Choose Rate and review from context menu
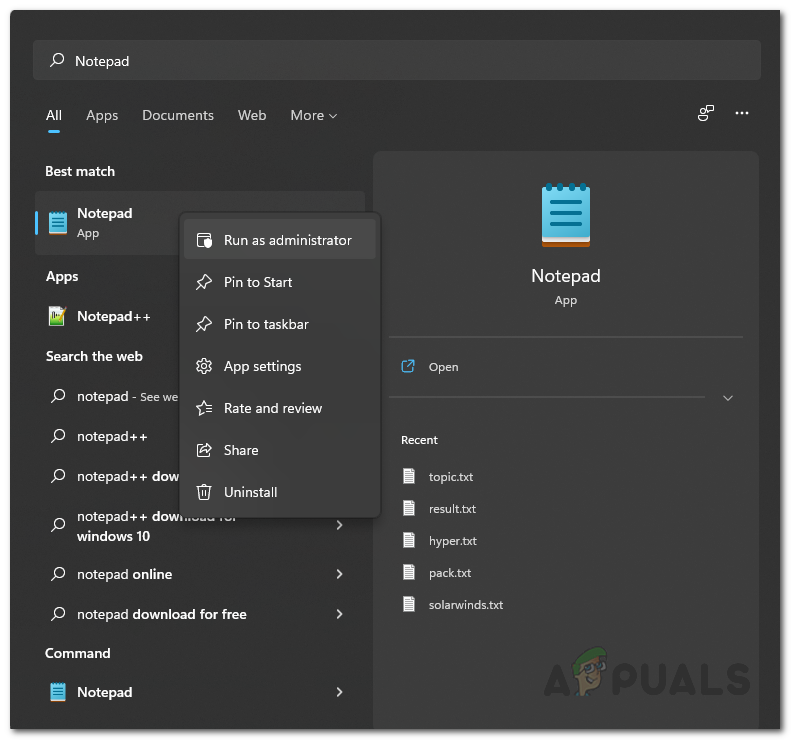 pyautogui.click(x=279, y=408)
